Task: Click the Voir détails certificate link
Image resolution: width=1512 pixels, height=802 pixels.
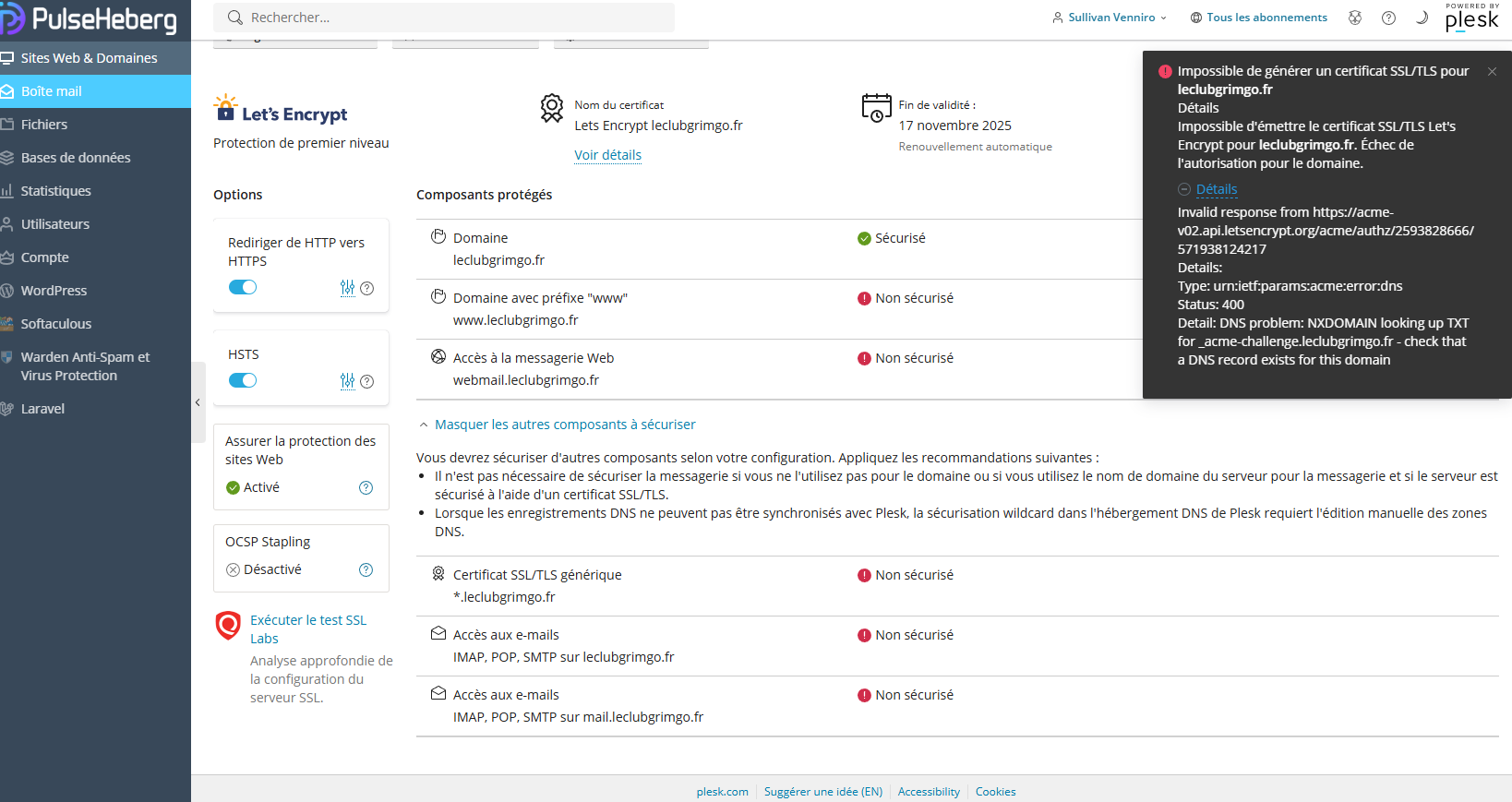Action: point(607,155)
